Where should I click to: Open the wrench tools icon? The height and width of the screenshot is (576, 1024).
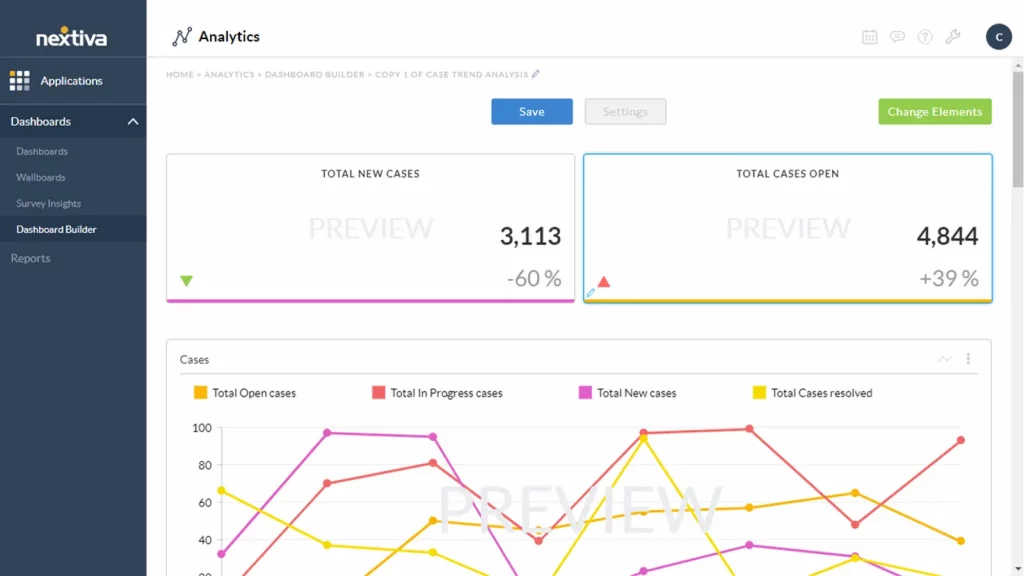pos(953,37)
